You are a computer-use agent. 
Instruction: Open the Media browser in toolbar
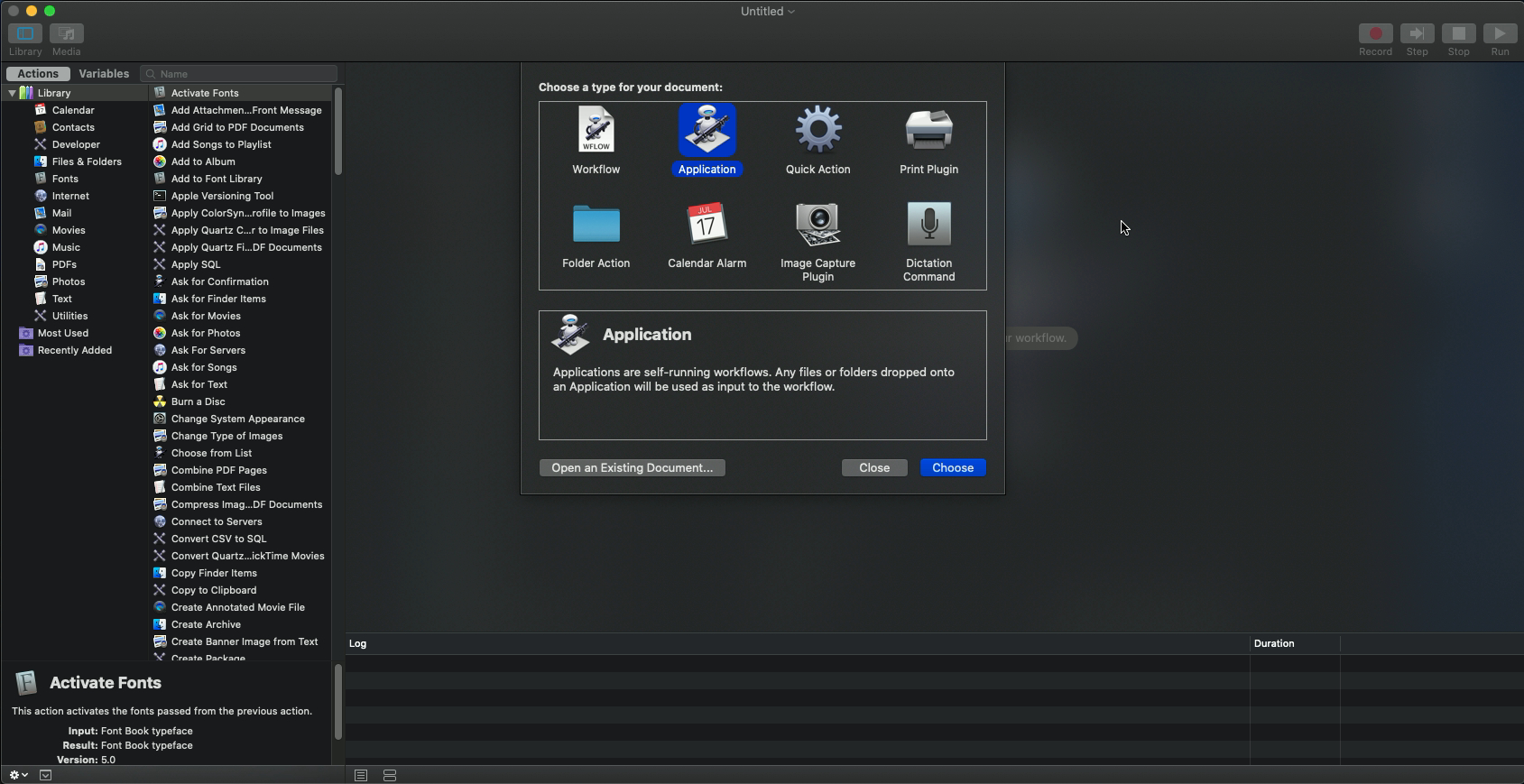pos(67,33)
